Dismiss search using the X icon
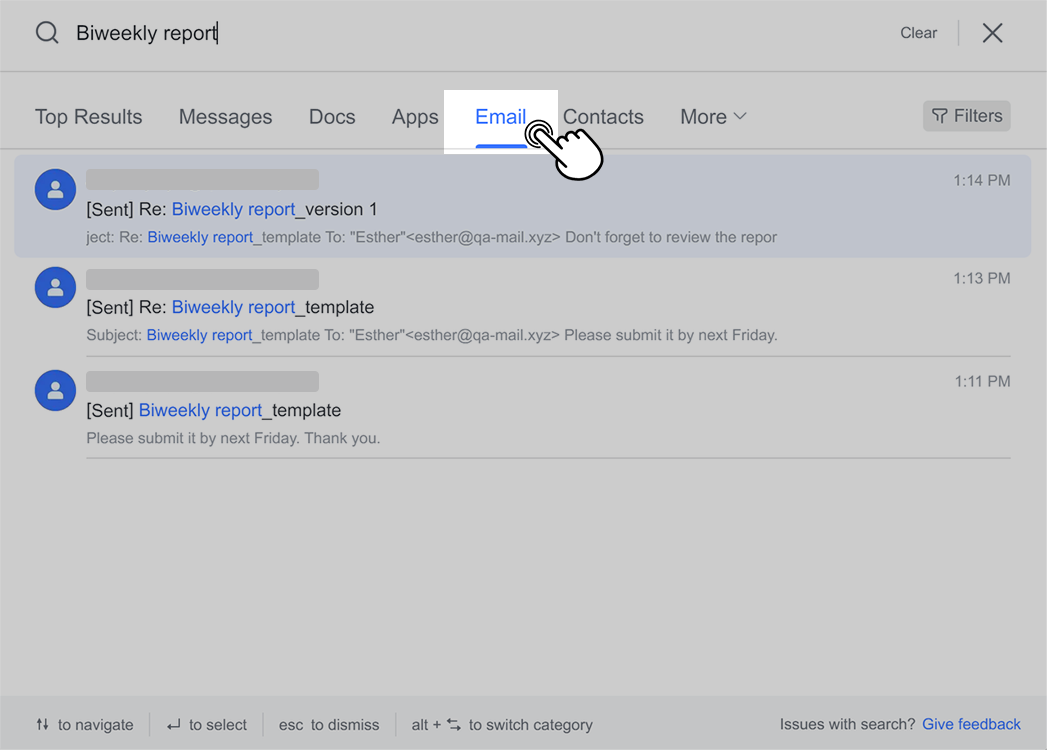This screenshot has width=1047, height=750. (992, 32)
